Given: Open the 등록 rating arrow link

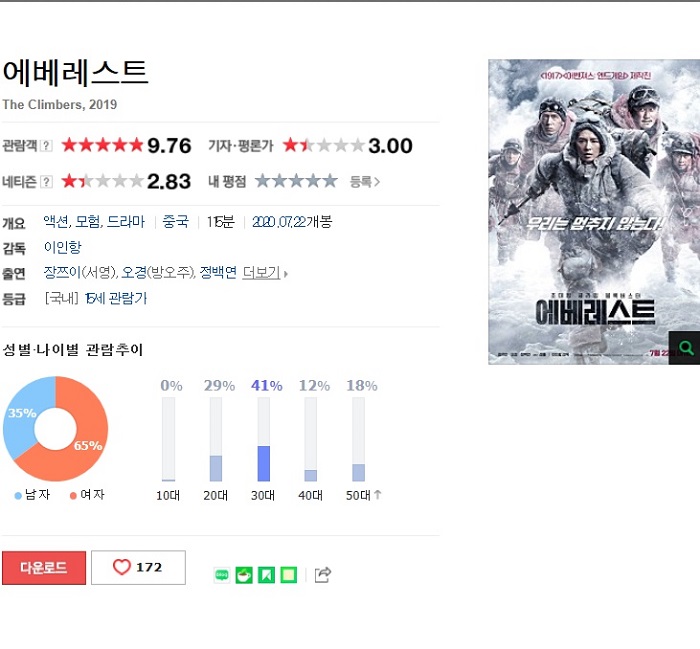Looking at the screenshot, I should pos(364,182).
